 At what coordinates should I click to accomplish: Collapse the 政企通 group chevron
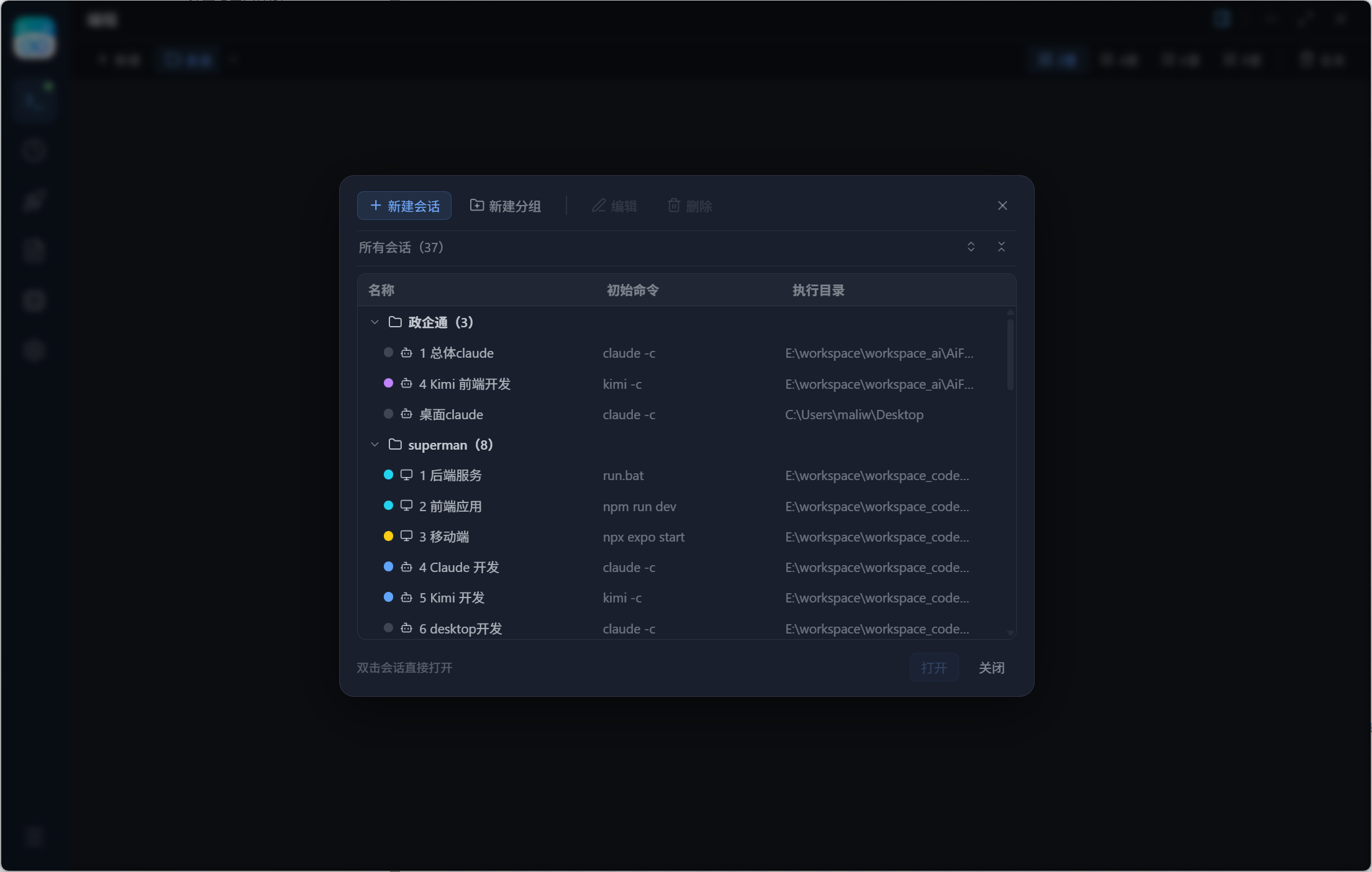pos(375,322)
